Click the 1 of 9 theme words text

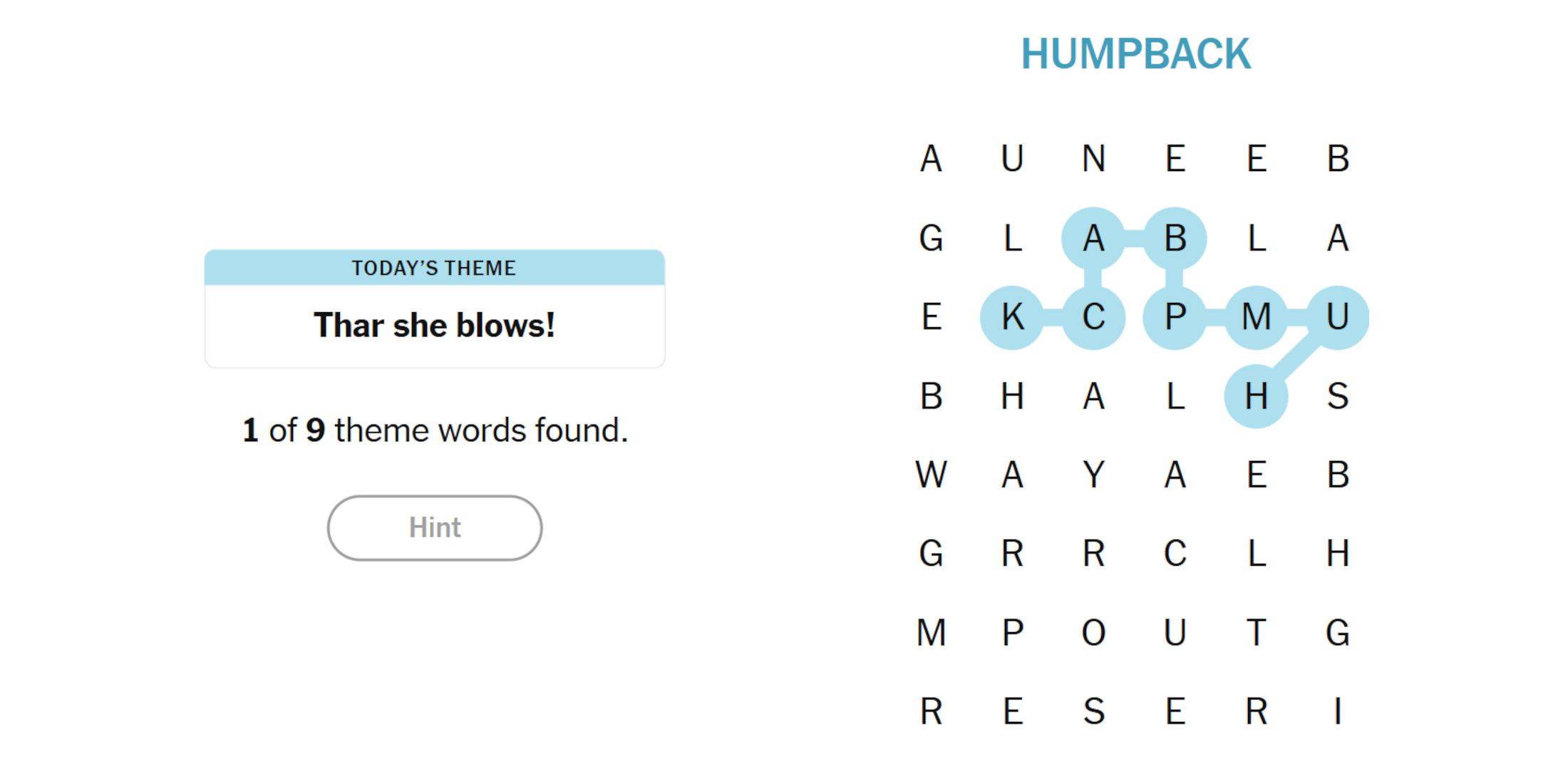coord(435,429)
